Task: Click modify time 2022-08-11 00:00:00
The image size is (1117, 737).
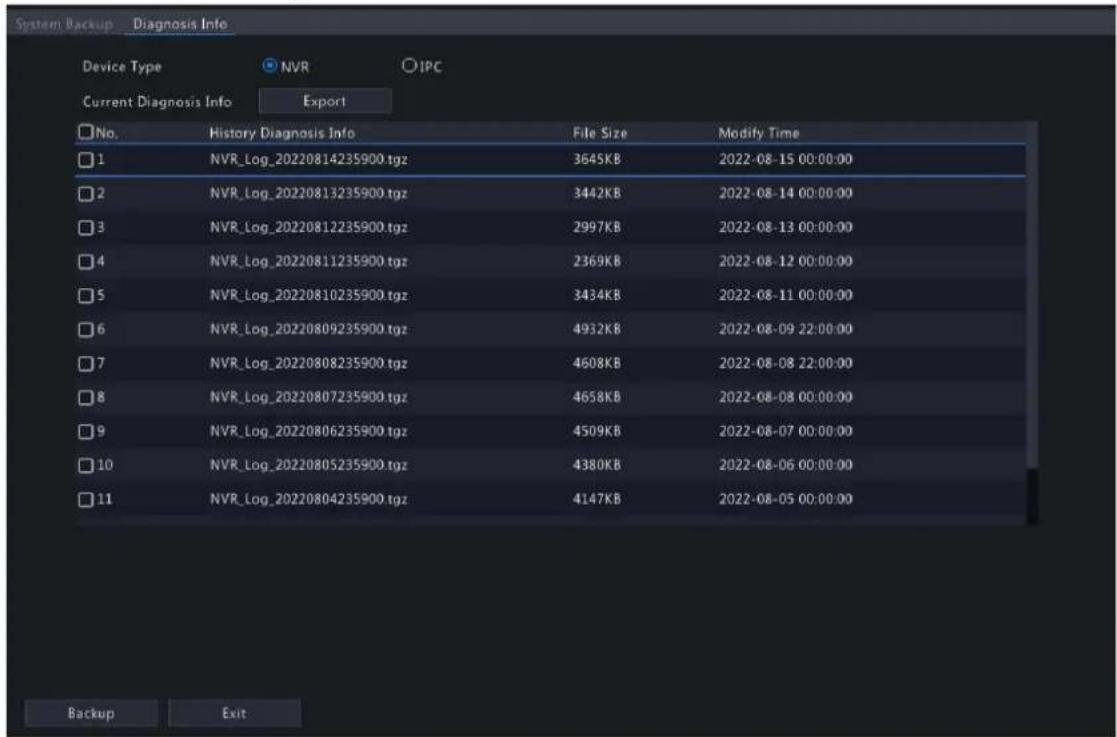Action: [785, 296]
